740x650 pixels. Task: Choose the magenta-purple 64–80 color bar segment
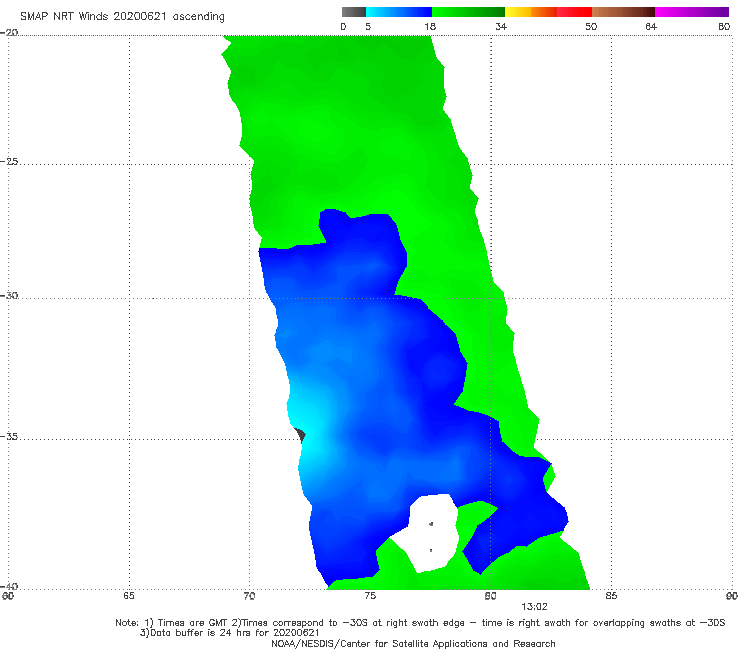tap(692, 12)
